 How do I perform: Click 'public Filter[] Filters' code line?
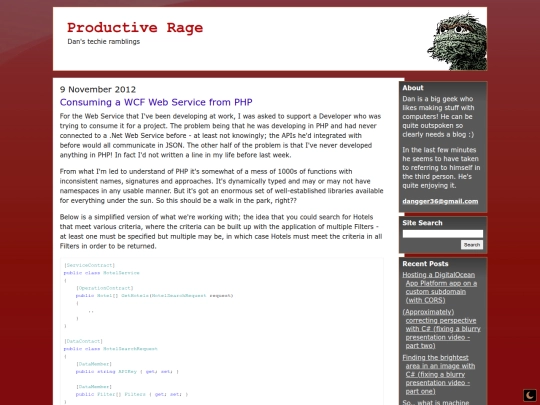tap(132, 394)
